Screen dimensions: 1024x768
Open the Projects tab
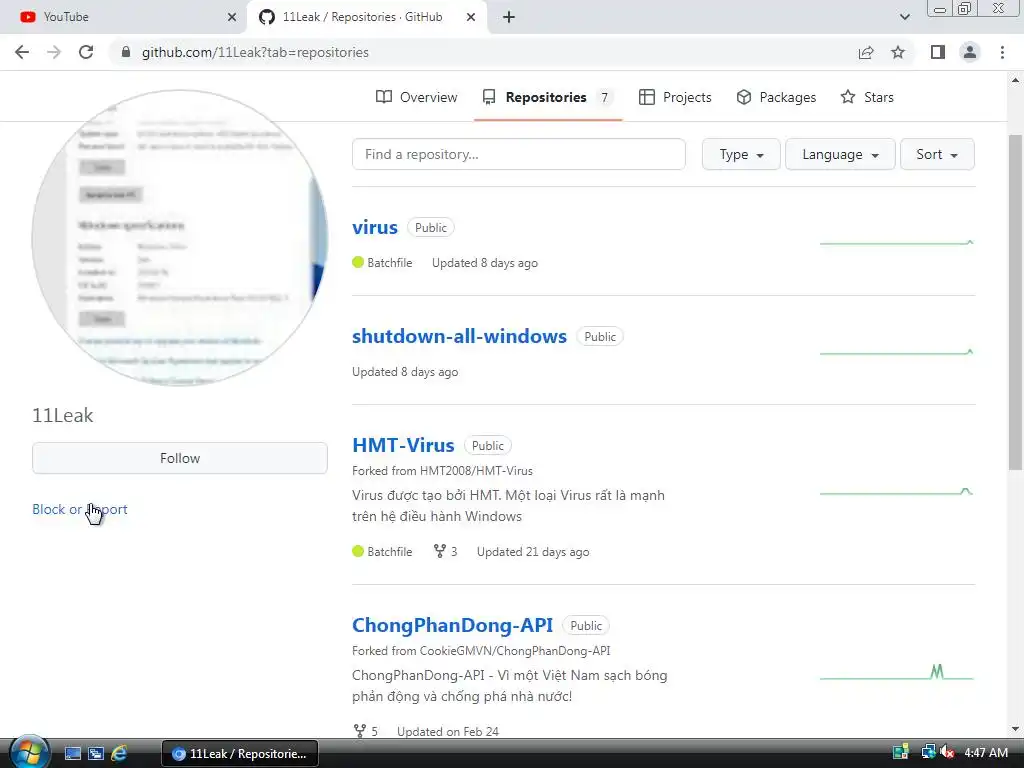675,97
